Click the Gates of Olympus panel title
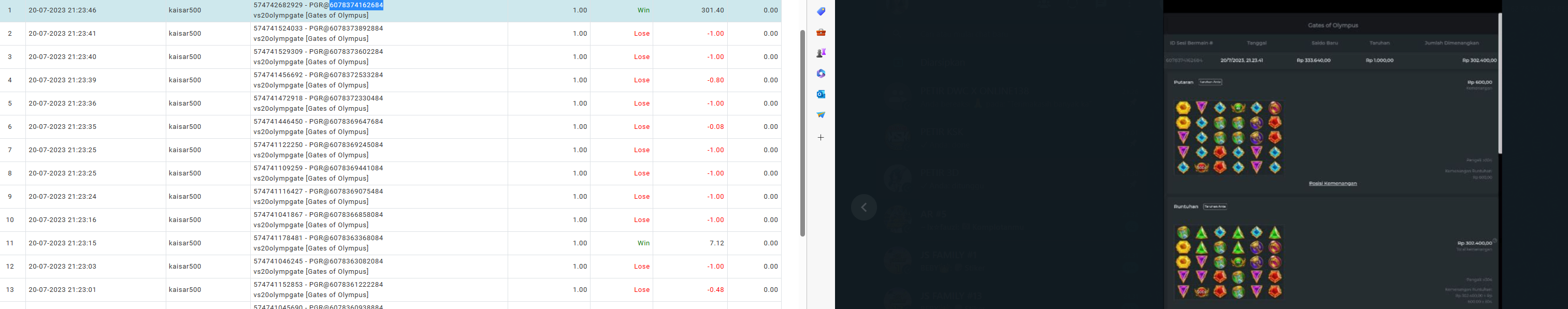Viewport: 1568px width, 309px height. 1332,25
